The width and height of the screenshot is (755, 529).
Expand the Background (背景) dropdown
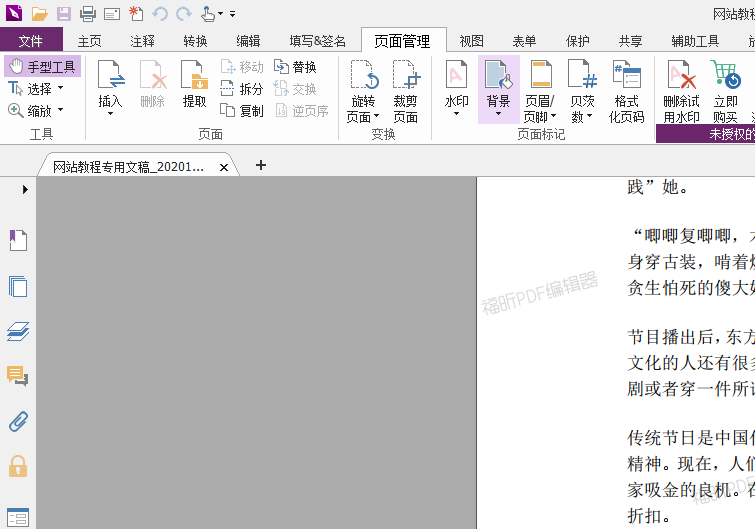point(498,112)
